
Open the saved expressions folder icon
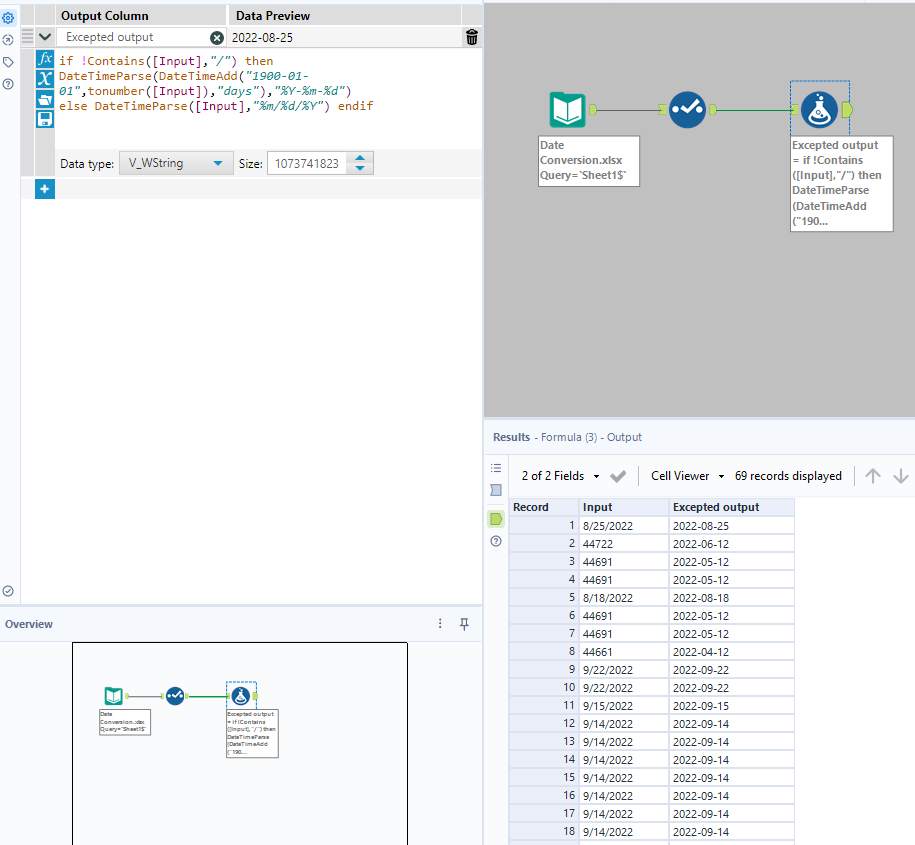click(x=45, y=98)
